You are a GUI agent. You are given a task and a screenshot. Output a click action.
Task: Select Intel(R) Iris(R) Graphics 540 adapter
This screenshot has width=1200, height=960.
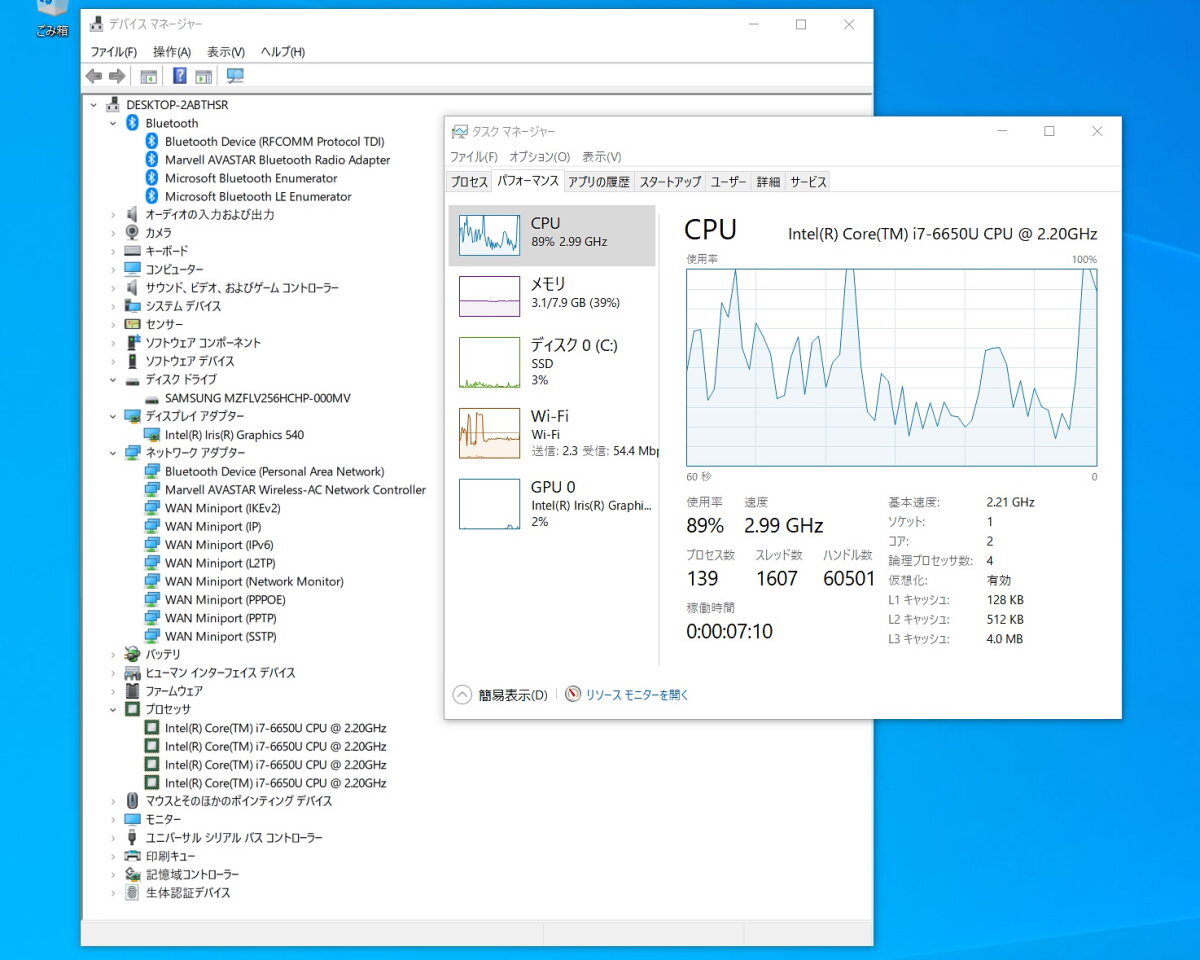234,435
